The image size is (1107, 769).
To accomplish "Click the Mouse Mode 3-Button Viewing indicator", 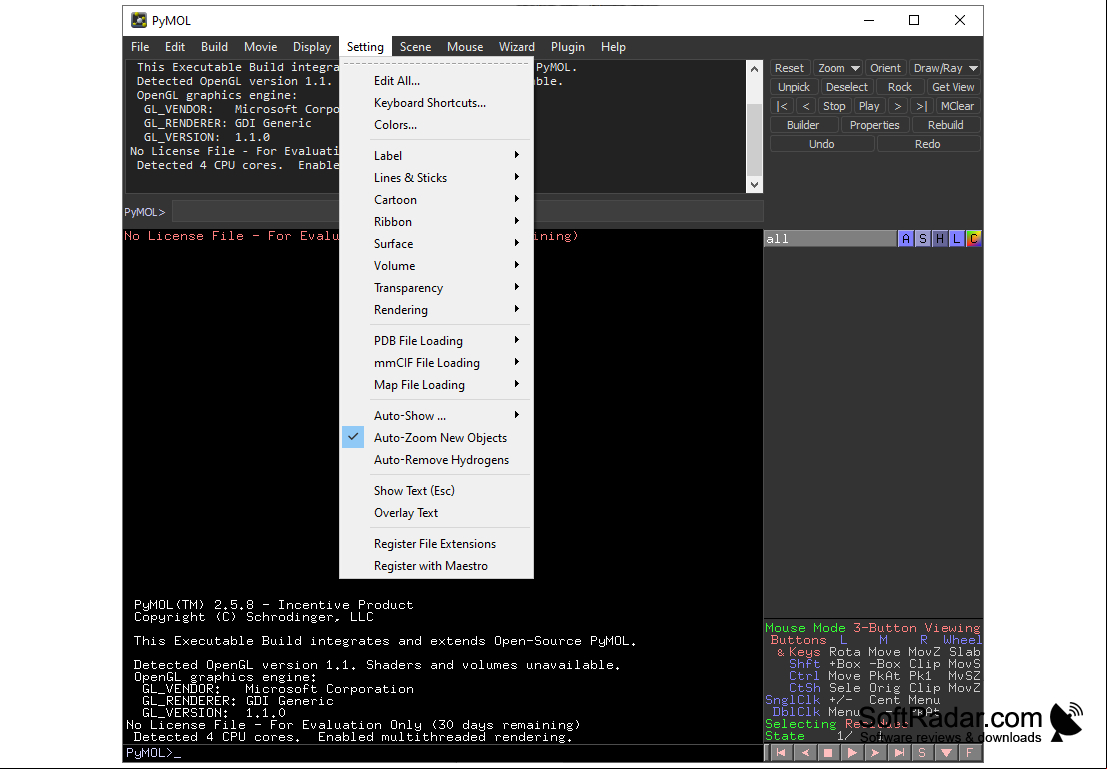I will pyautogui.click(x=873, y=628).
